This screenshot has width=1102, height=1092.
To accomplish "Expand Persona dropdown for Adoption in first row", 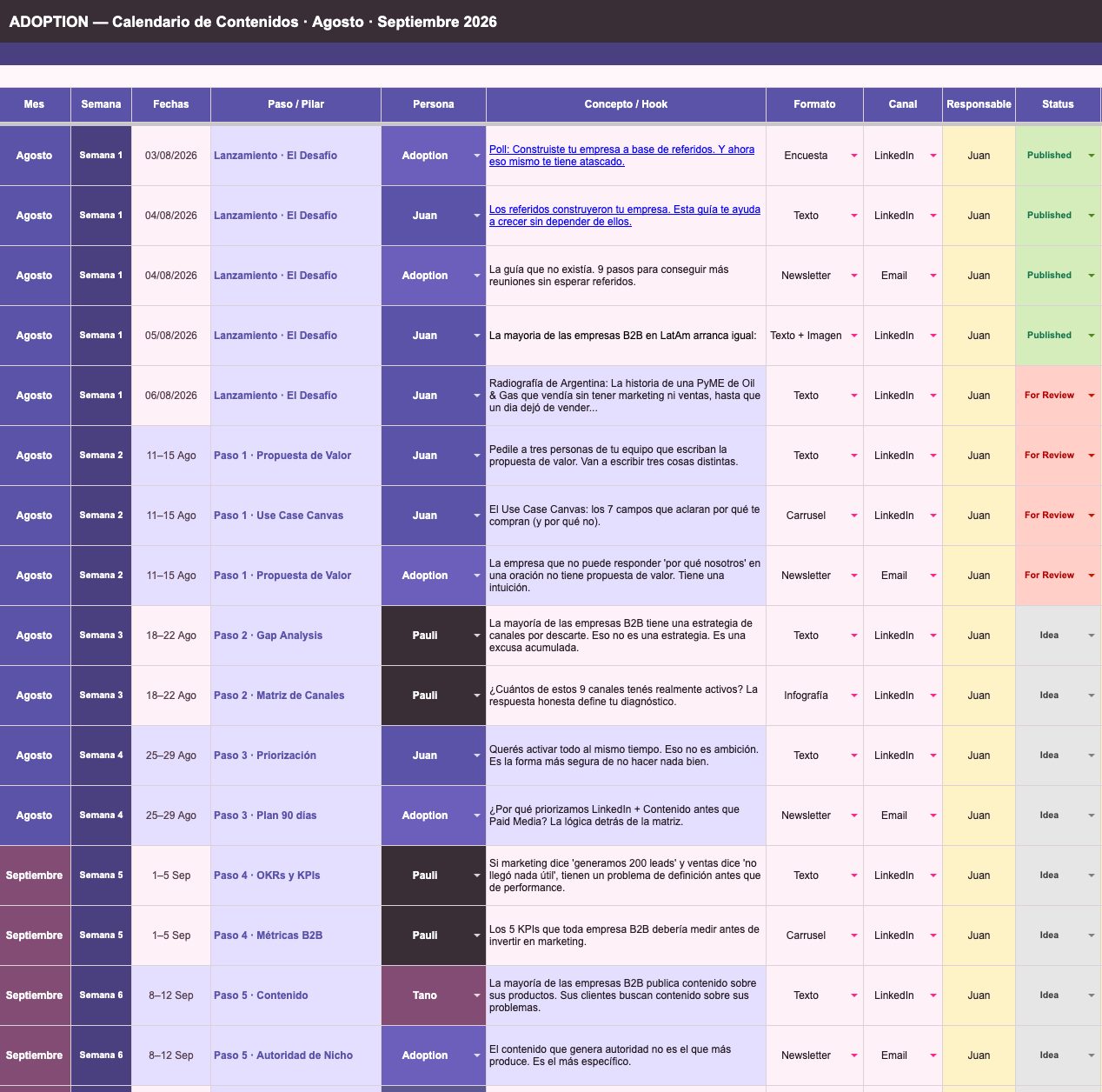I will point(476,156).
